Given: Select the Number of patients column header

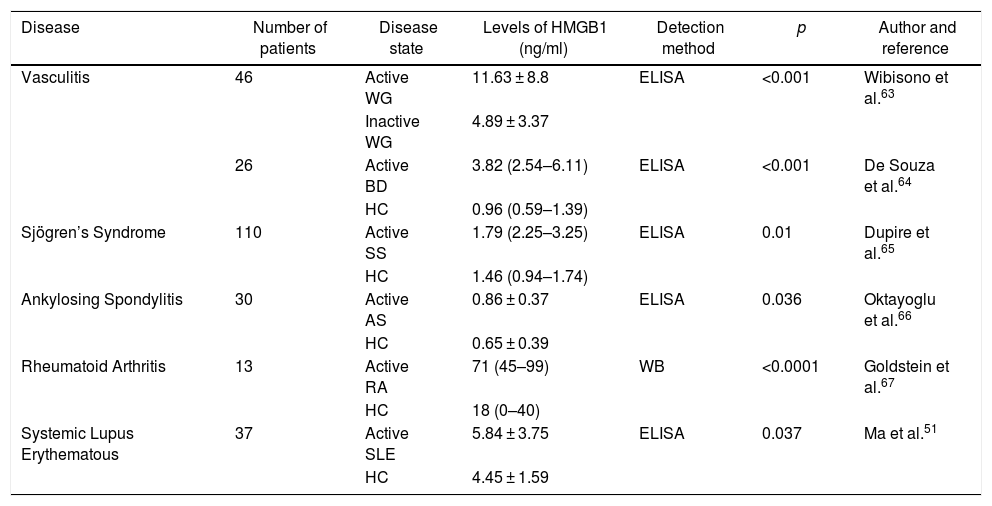Looking at the screenshot, I should pyautogui.click(x=290, y=38).
